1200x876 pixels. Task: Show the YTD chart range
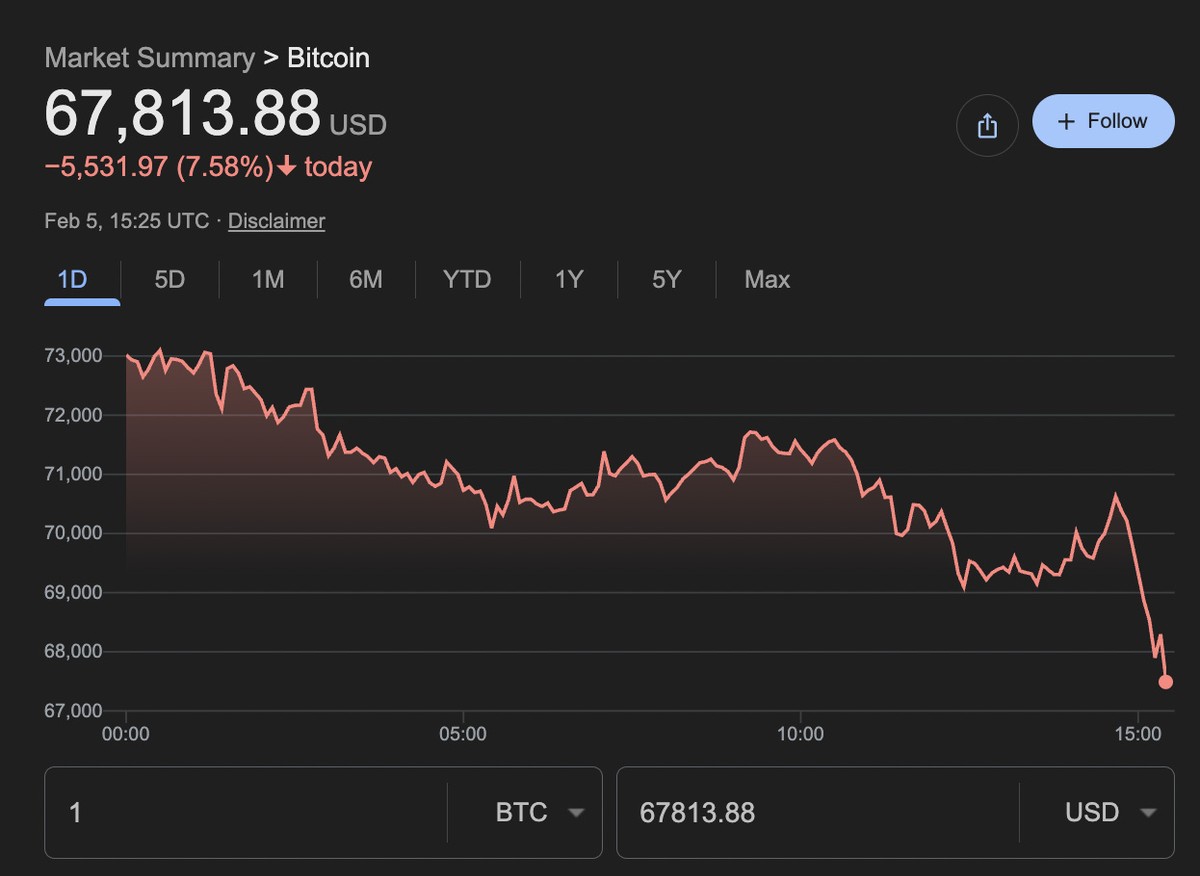pos(467,279)
